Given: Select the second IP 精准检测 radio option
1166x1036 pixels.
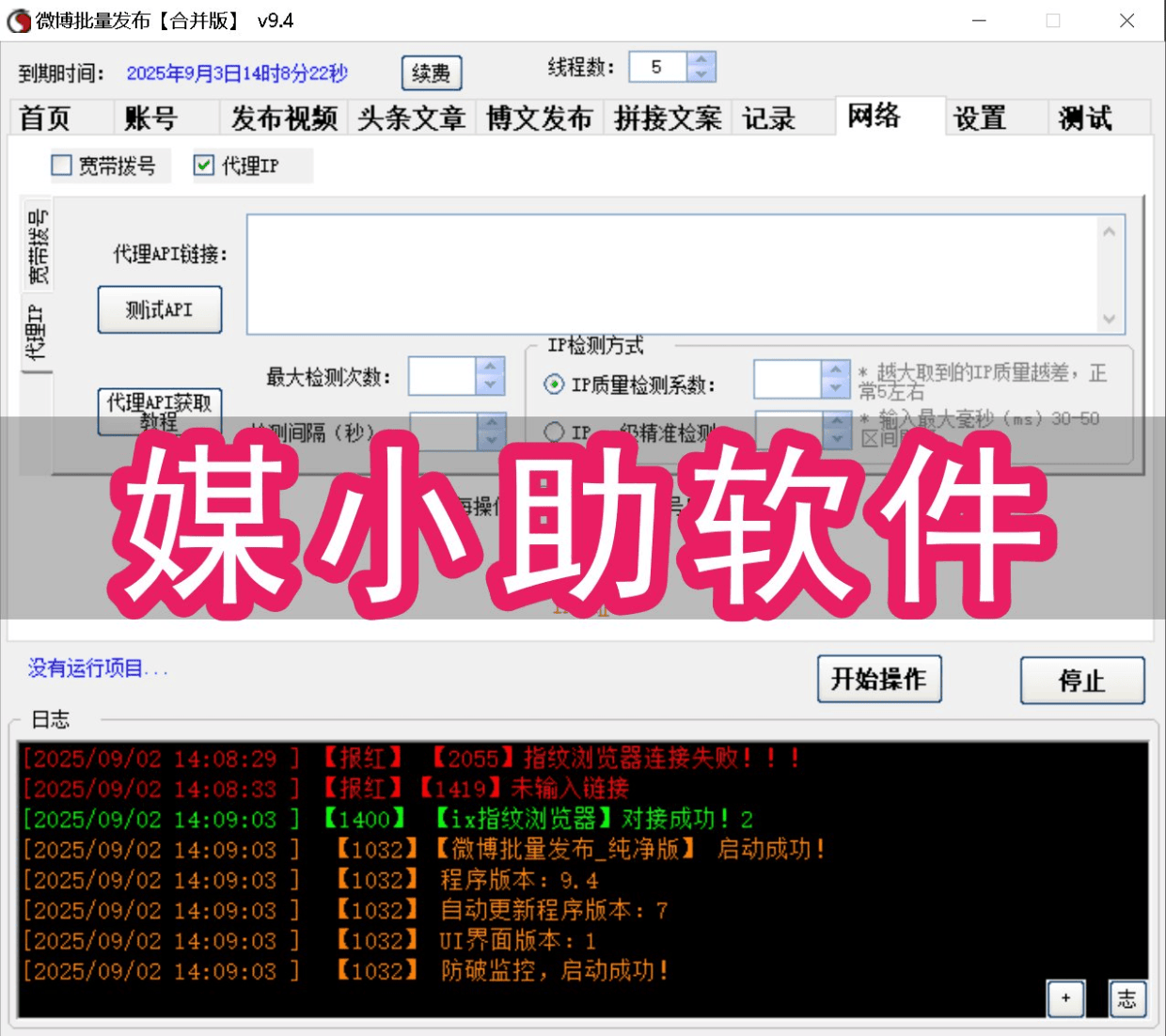Looking at the screenshot, I should tap(553, 431).
